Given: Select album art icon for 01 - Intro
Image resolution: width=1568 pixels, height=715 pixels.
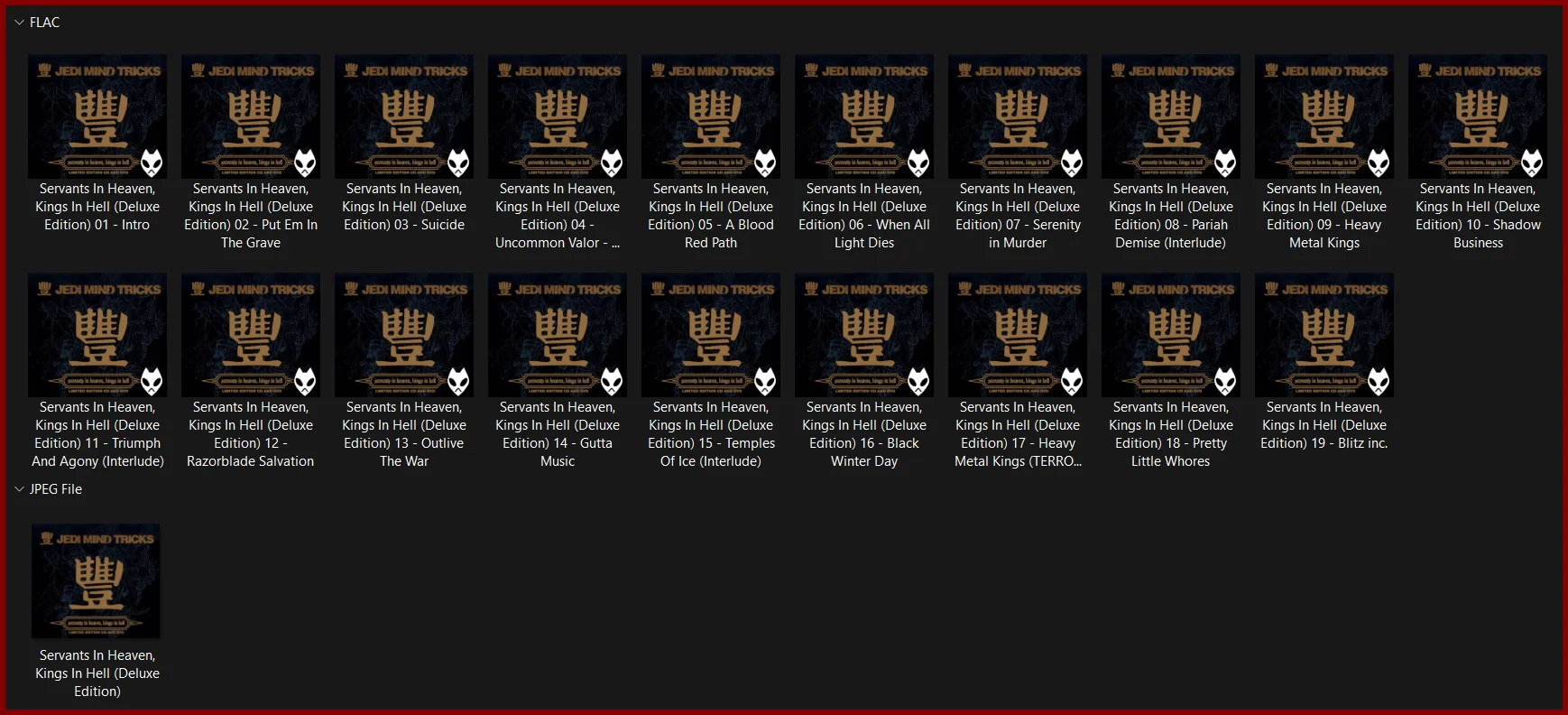Looking at the screenshot, I should pyautogui.click(x=97, y=116).
